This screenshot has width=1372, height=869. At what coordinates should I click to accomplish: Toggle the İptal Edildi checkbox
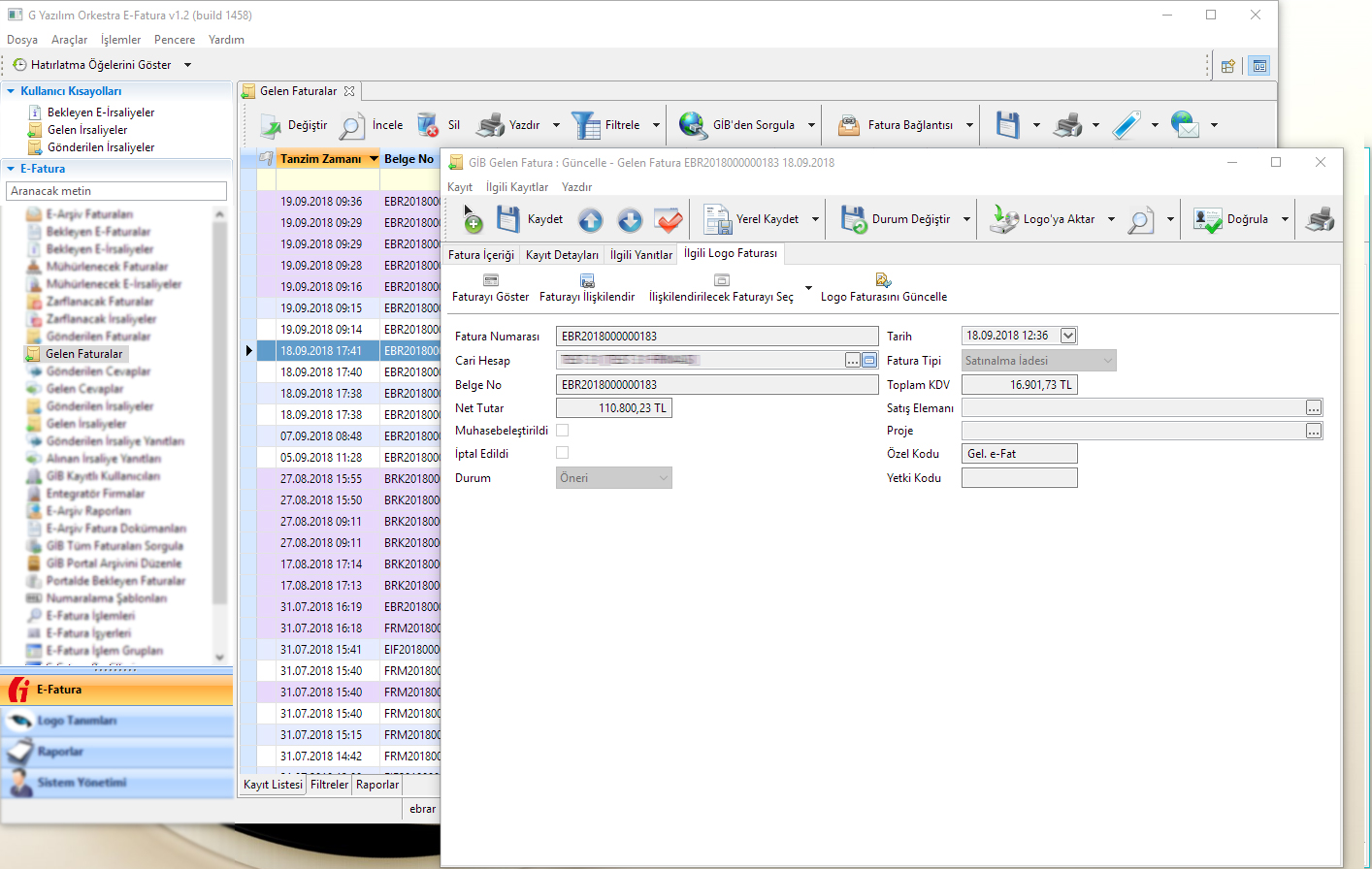563,453
